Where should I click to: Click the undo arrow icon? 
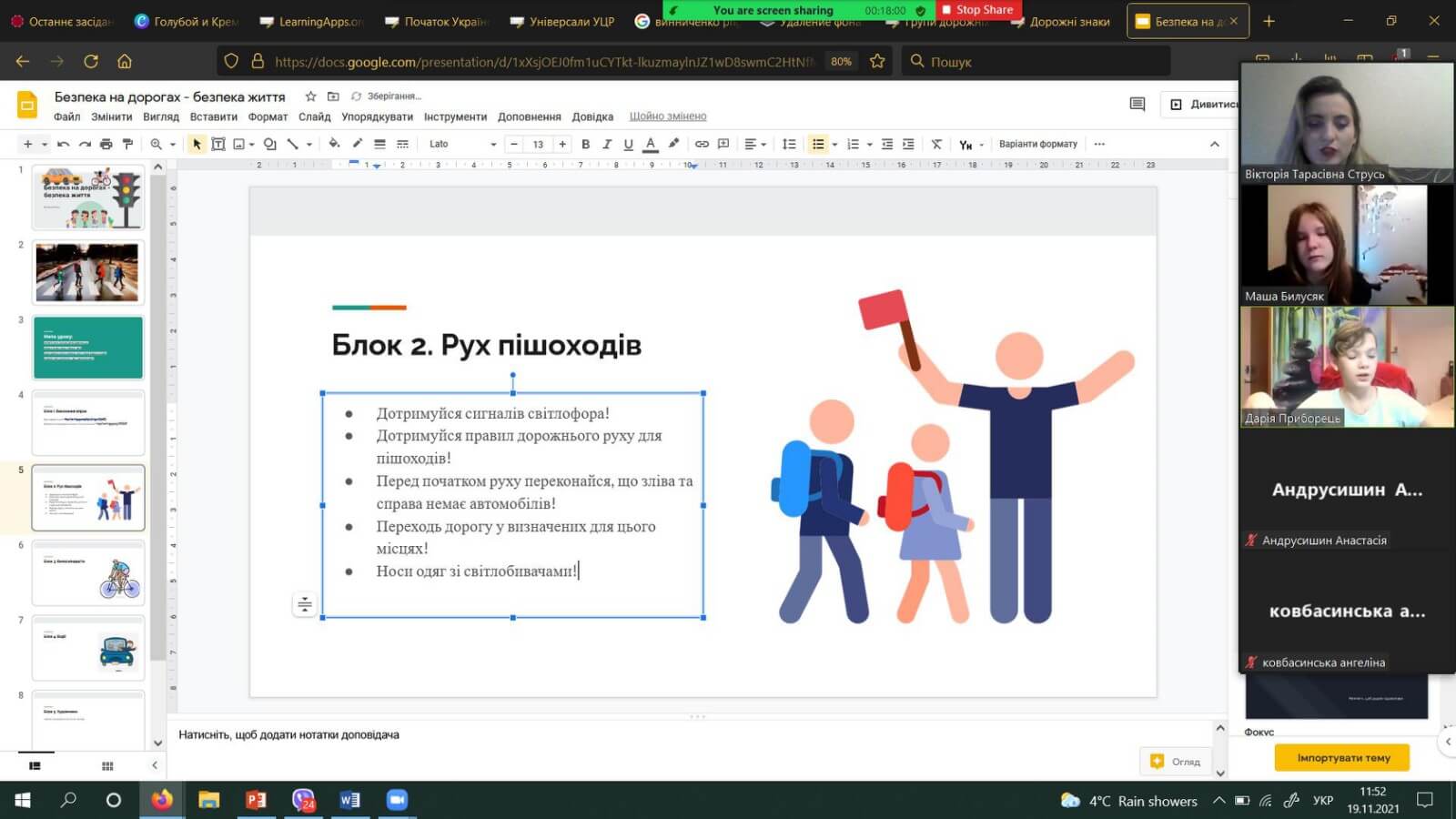click(63, 144)
